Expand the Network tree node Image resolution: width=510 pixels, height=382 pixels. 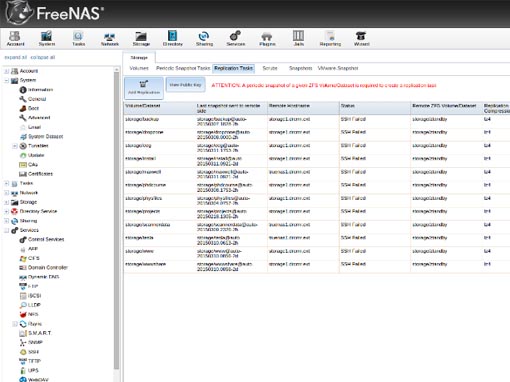(x=7, y=193)
